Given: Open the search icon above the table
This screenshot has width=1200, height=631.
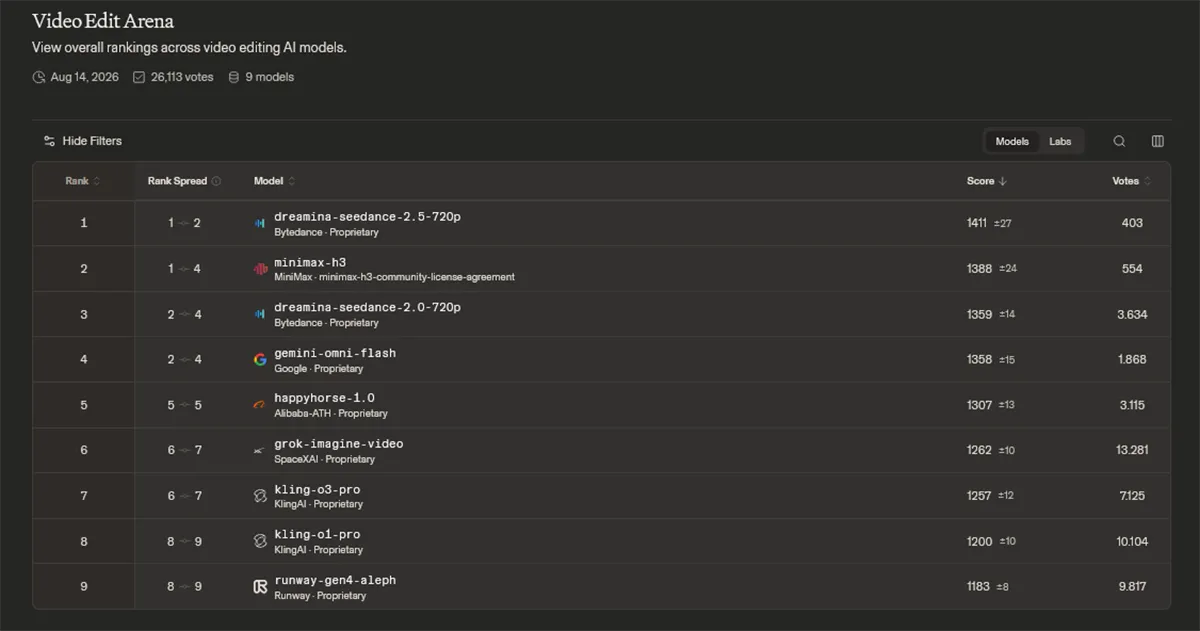Looking at the screenshot, I should click(x=1119, y=141).
